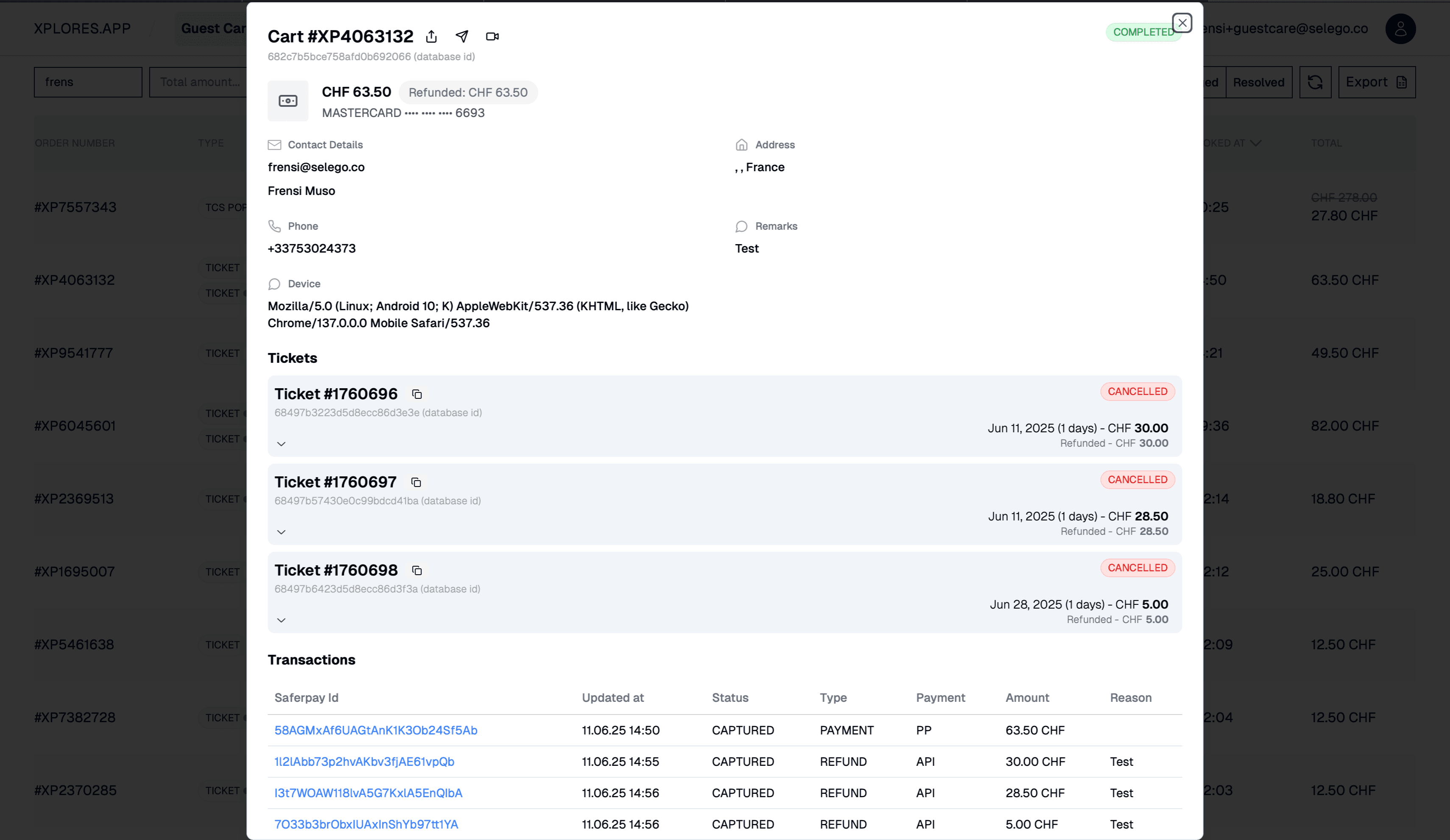The width and height of the screenshot is (1450, 840).
Task: Copy Ticket #1760697 number
Action: (x=416, y=483)
